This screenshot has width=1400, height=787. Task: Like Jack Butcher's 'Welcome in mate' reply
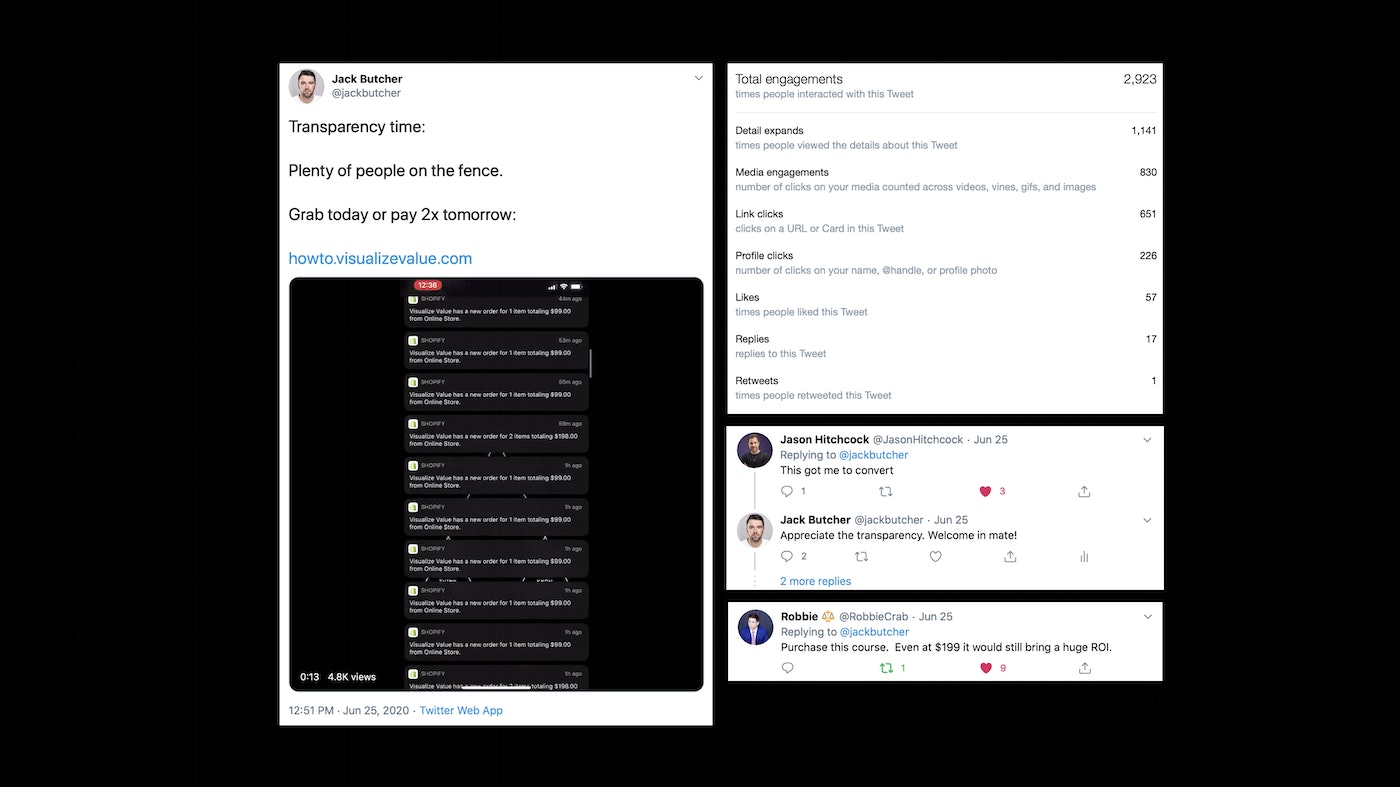click(x=936, y=556)
